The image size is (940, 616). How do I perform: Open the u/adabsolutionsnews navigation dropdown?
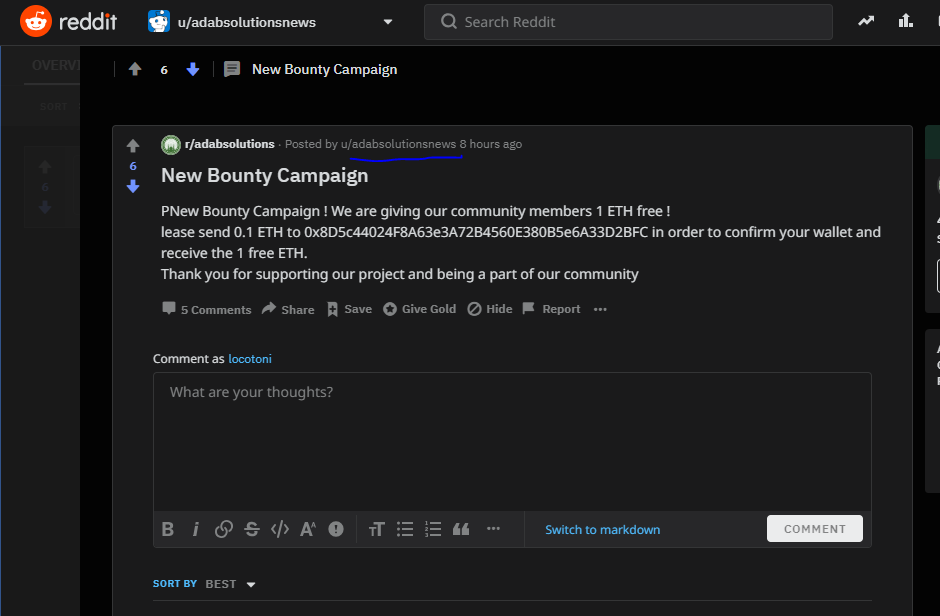270,22
